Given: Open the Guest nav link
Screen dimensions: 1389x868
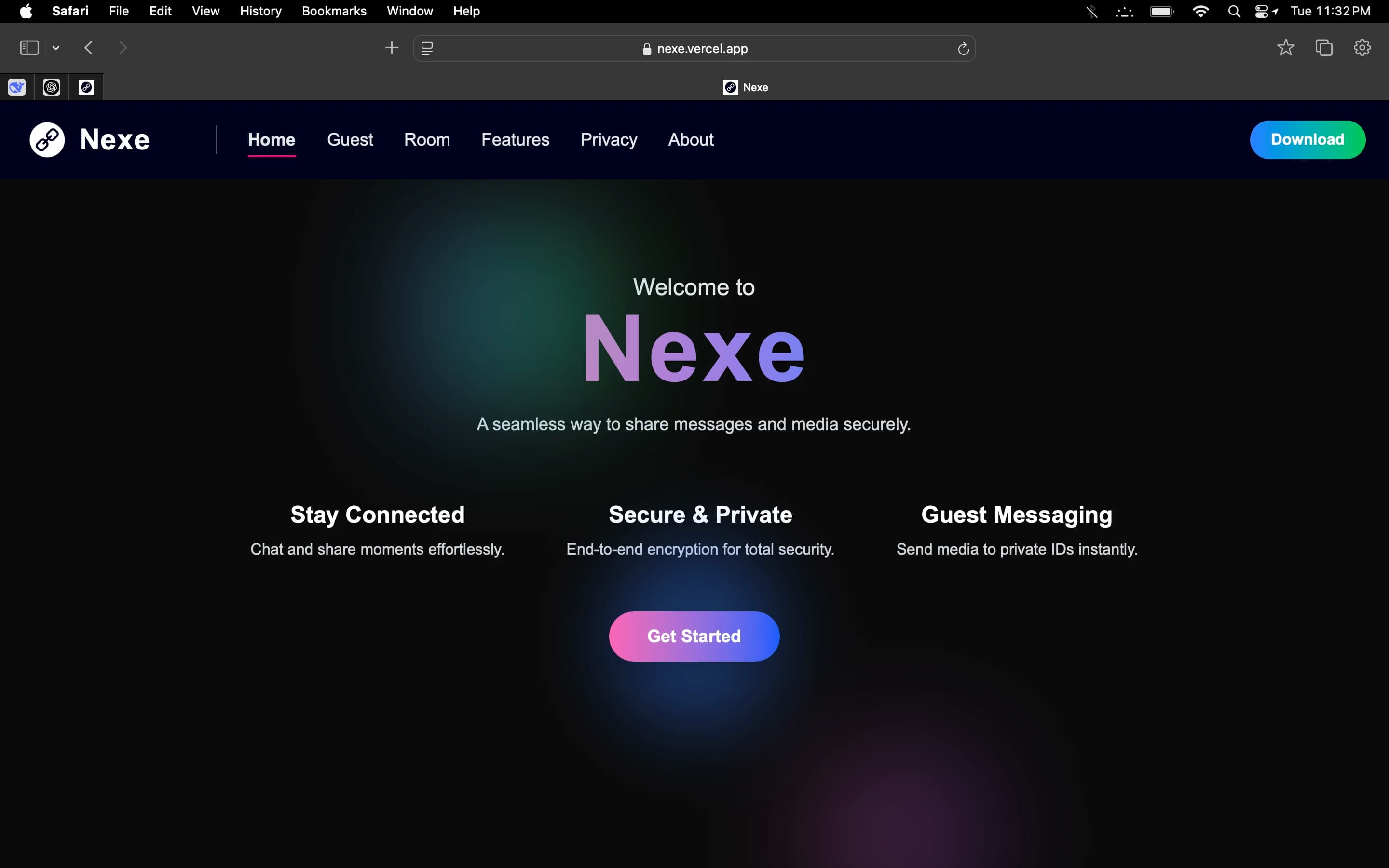Looking at the screenshot, I should [x=350, y=139].
